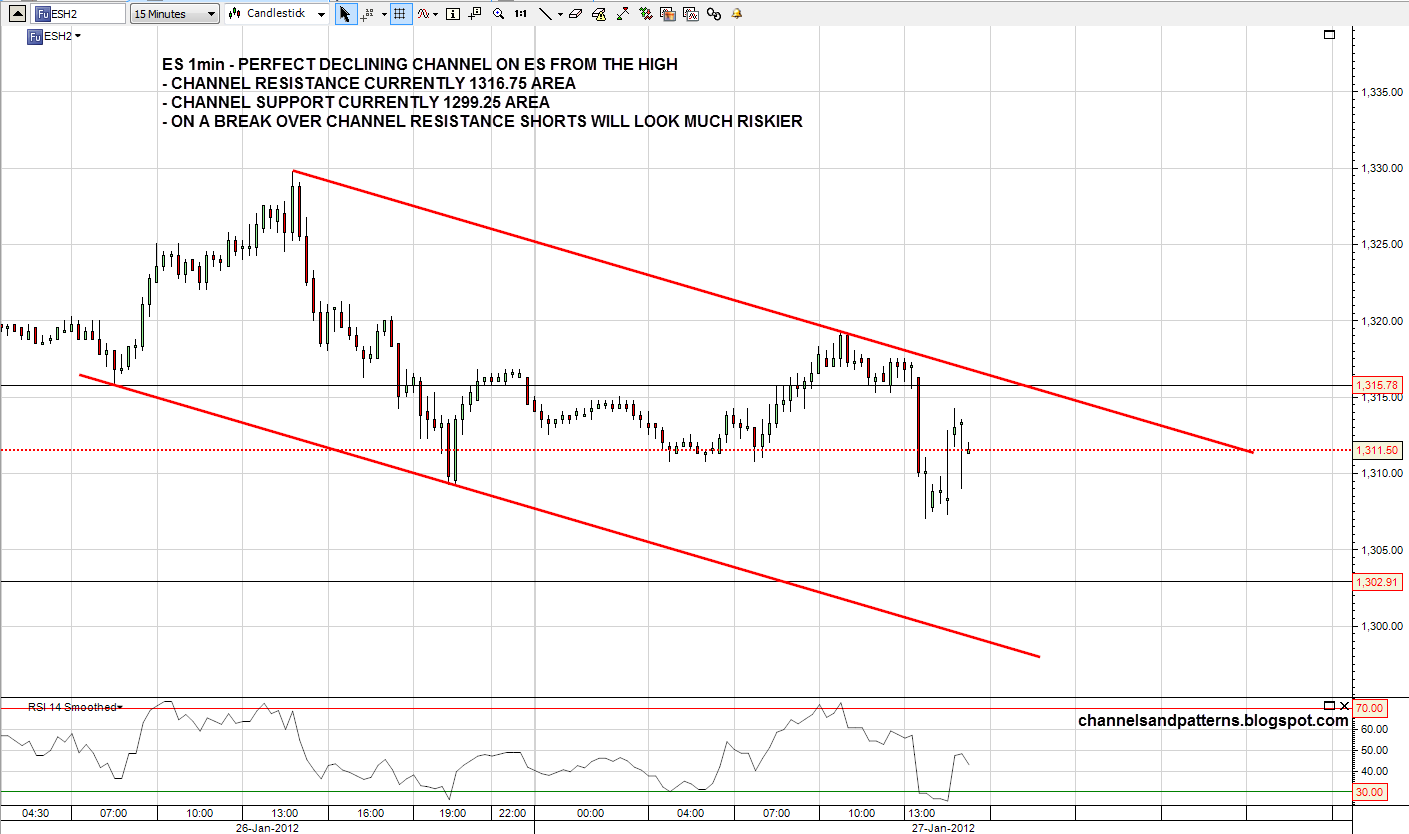Open the ESH2 series label menu
1409x834 pixels.
click(x=55, y=36)
